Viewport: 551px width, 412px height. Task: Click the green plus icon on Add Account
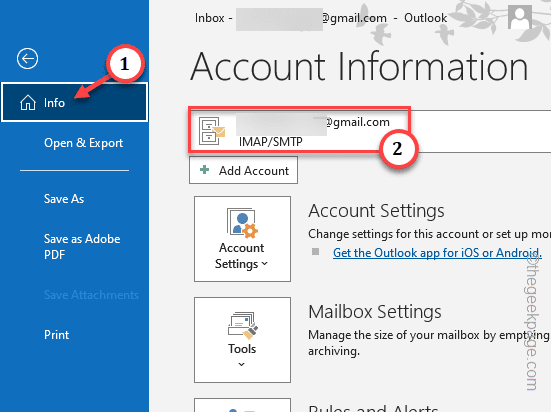[x=204, y=170]
